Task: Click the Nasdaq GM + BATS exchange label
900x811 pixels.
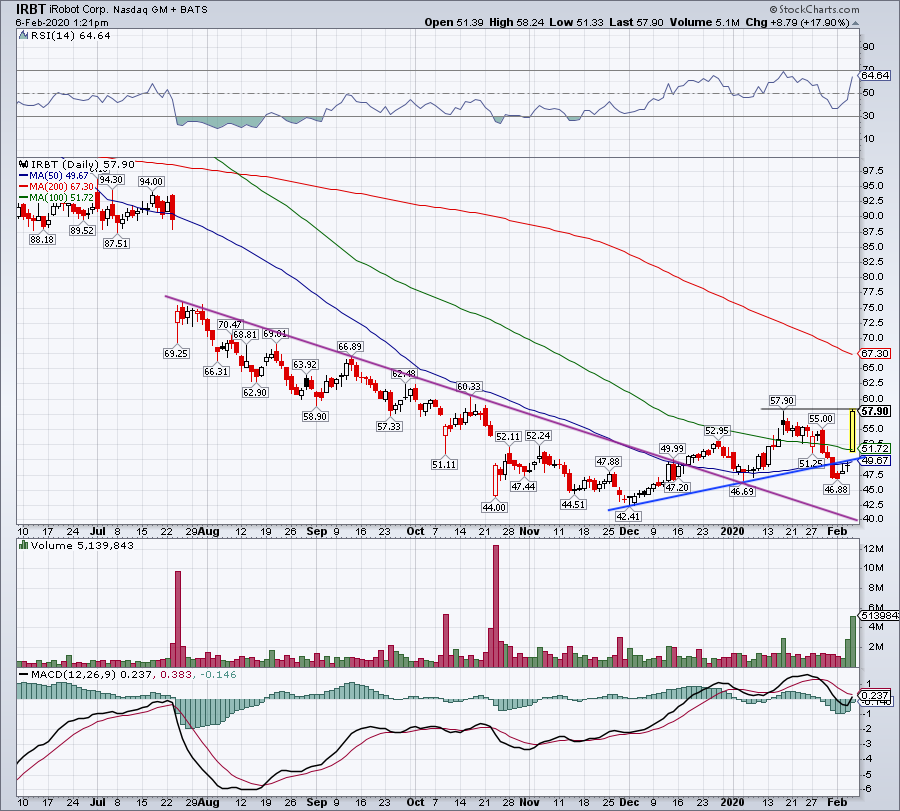Action: coord(161,10)
